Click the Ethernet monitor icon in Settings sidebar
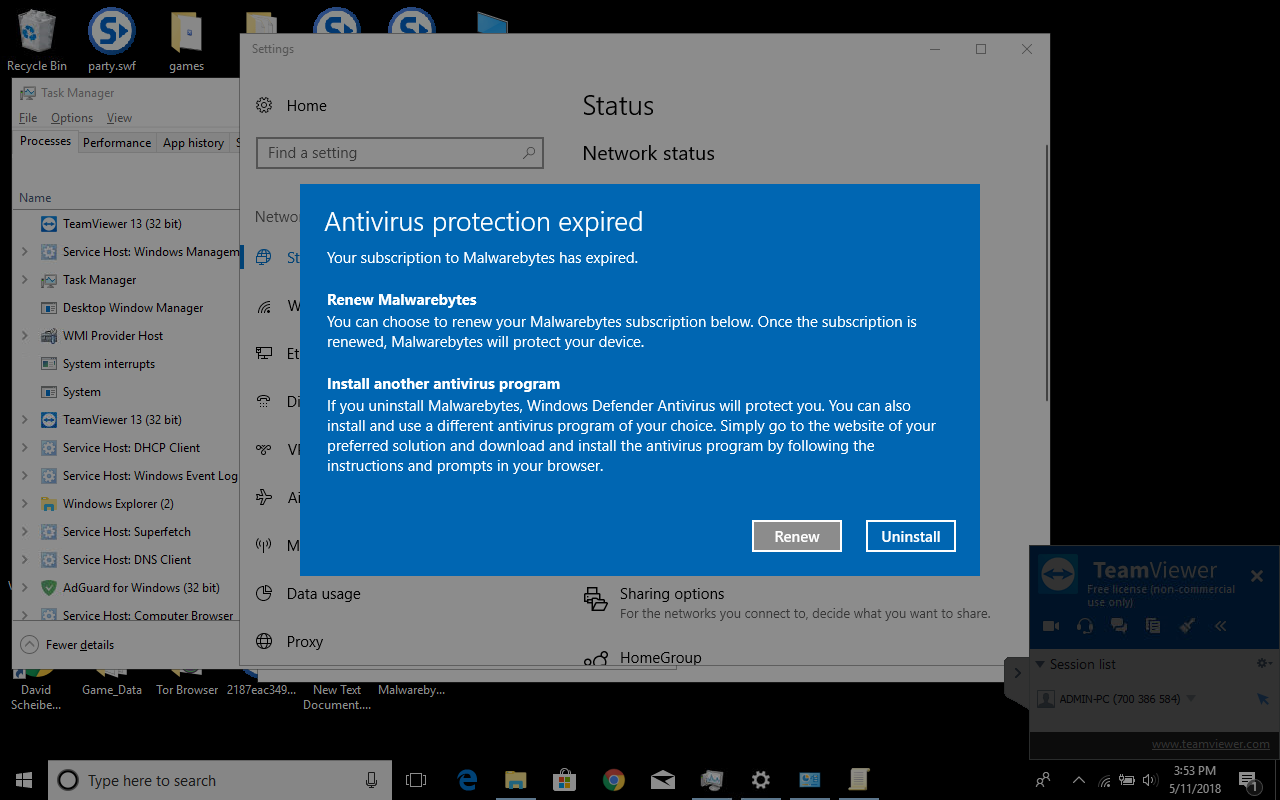Viewport: 1280px width, 800px height. (264, 354)
